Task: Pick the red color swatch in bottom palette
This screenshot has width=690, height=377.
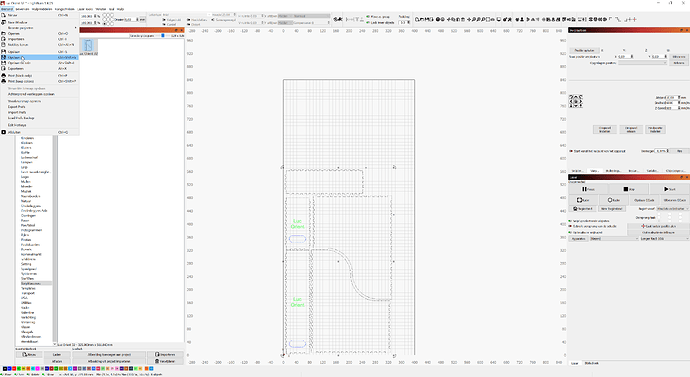Action: click(14, 369)
